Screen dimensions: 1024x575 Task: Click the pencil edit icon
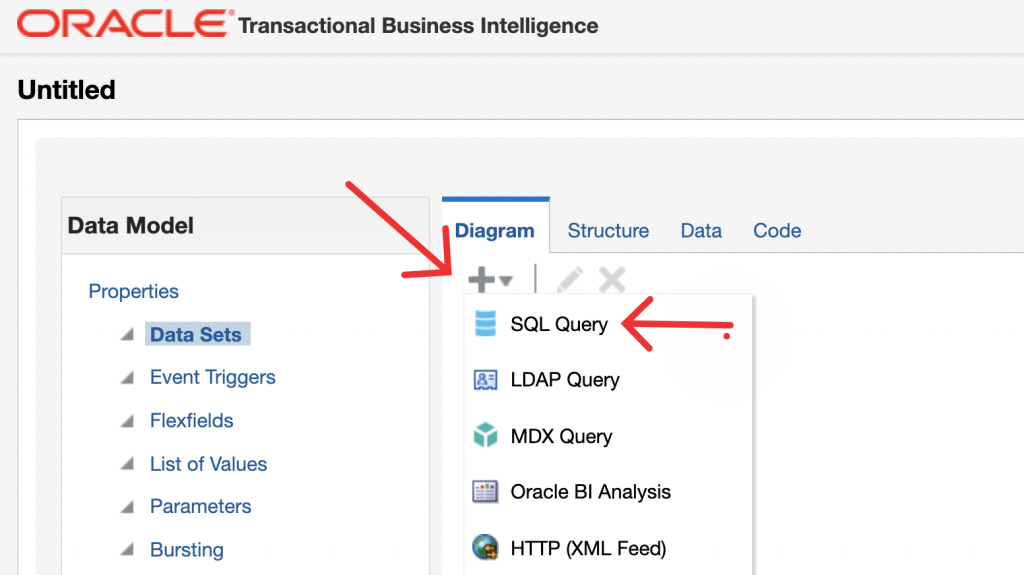pos(569,281)
